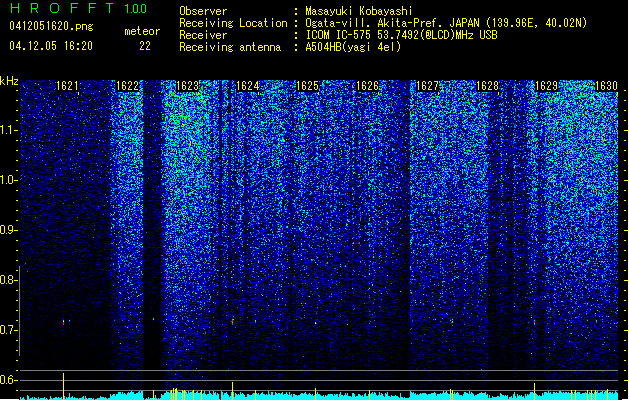
Task: Click the 1623 time marker
Action: [187, 86]
